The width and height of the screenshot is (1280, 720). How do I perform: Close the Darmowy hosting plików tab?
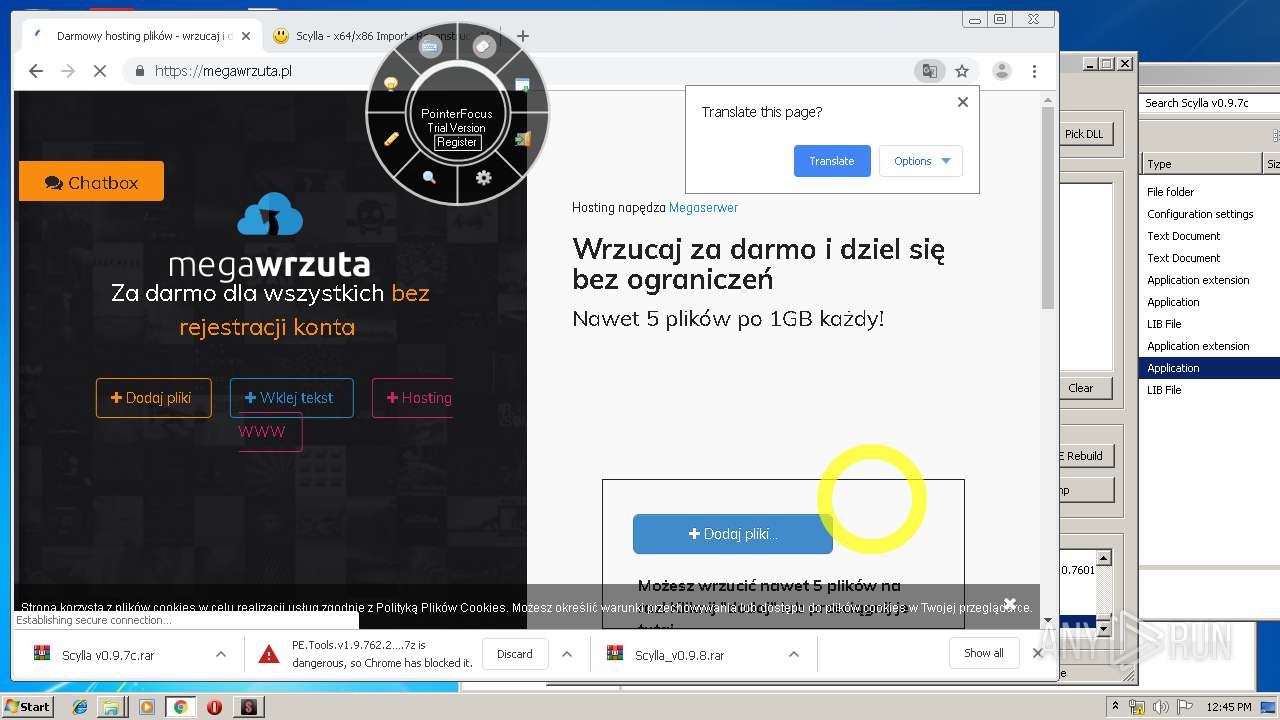tap(246, 36)
